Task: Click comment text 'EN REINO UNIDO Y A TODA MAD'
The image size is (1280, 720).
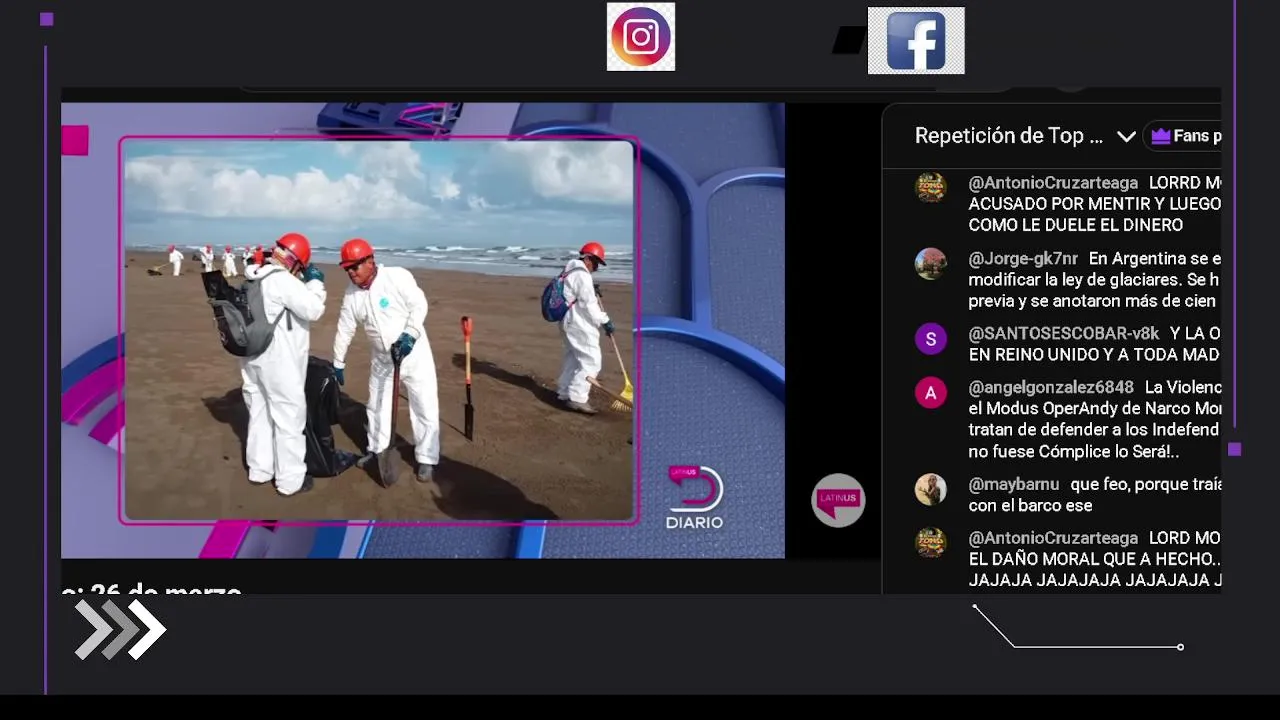Action: click(x=1094, y=355)
